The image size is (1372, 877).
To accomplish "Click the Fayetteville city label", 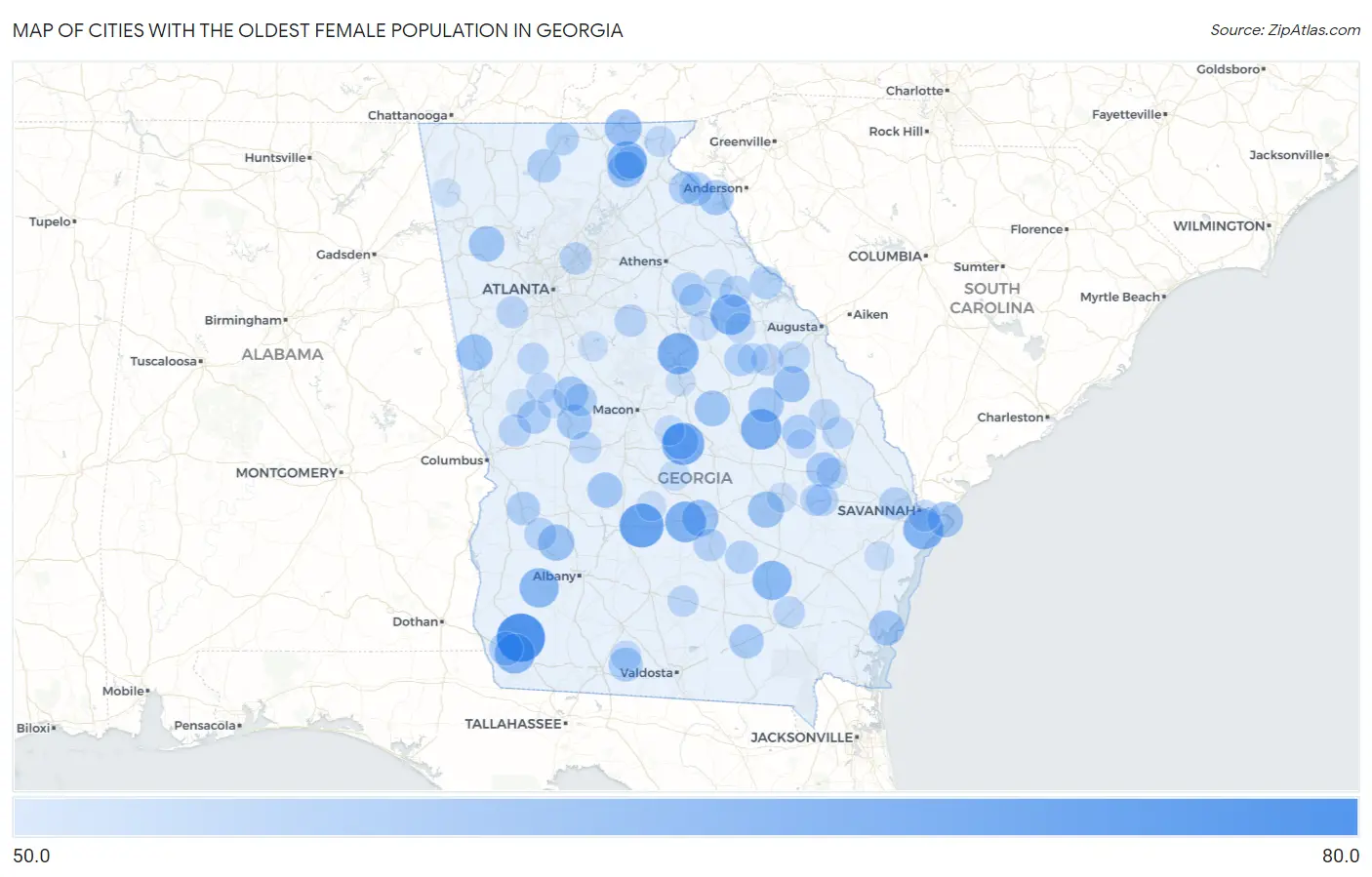I will click(1127, 115).
